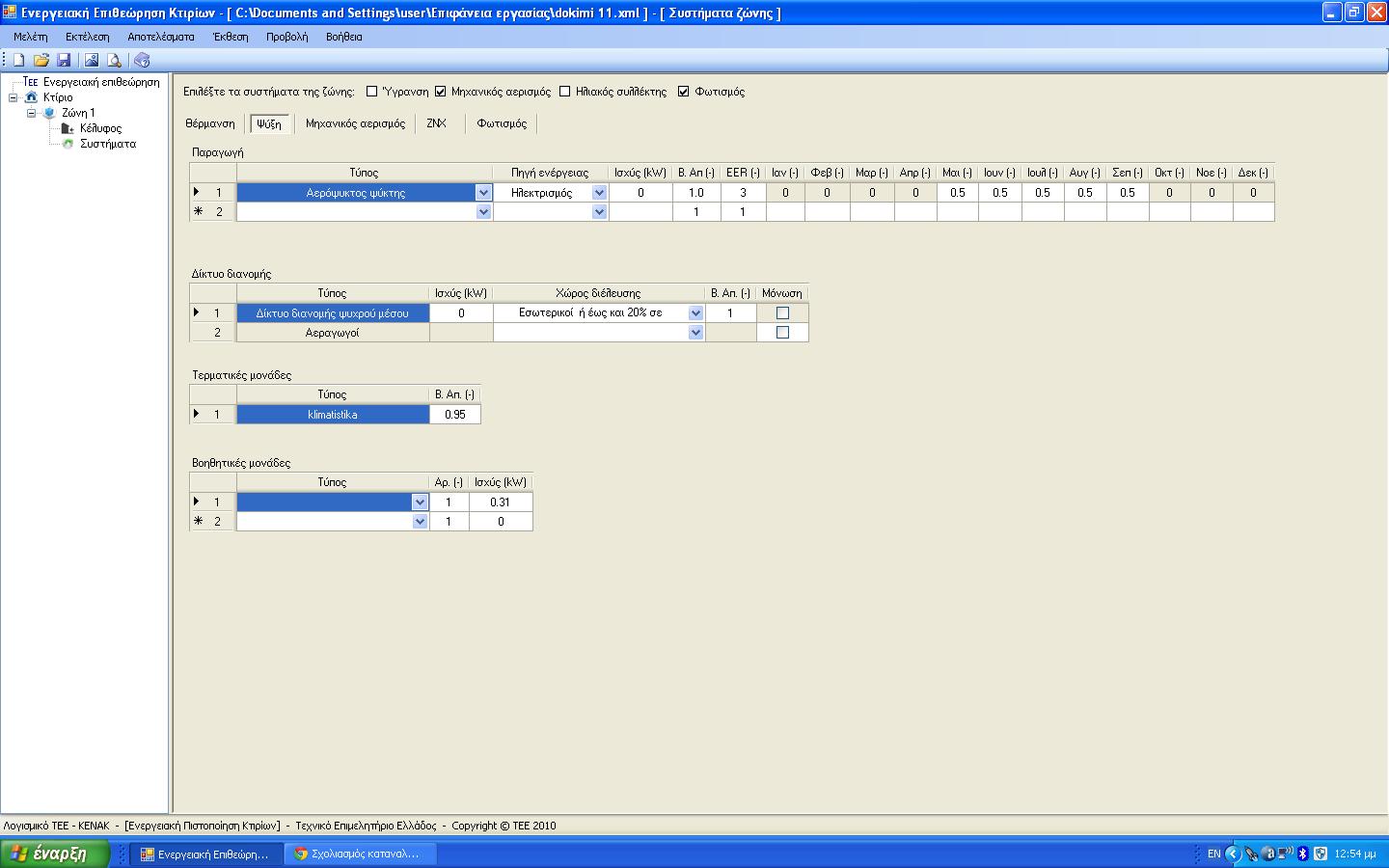Click the print preview magnifier icon

point(114,60)
